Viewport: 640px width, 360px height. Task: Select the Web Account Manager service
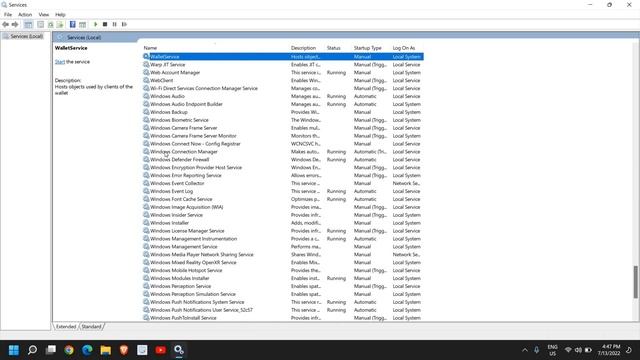pos(283,73)
